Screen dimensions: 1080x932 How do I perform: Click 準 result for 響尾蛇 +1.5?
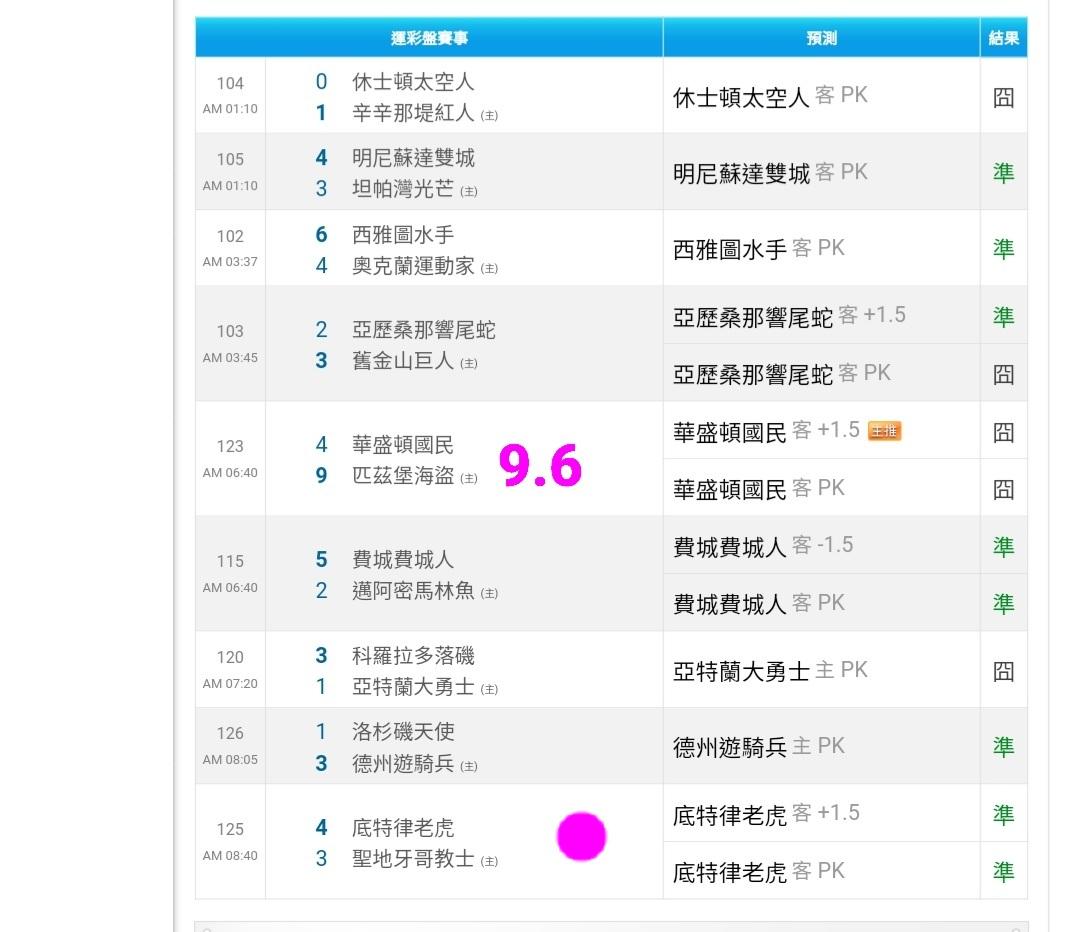coord(1004,316)
